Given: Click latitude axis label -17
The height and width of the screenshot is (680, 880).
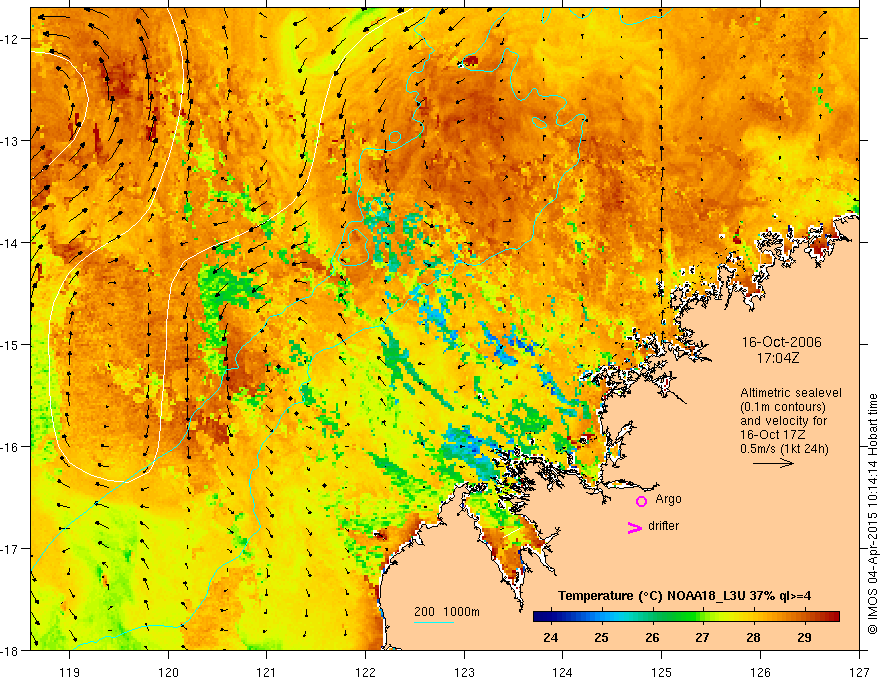Looking at the screenshot, I should tap(11, 549).
